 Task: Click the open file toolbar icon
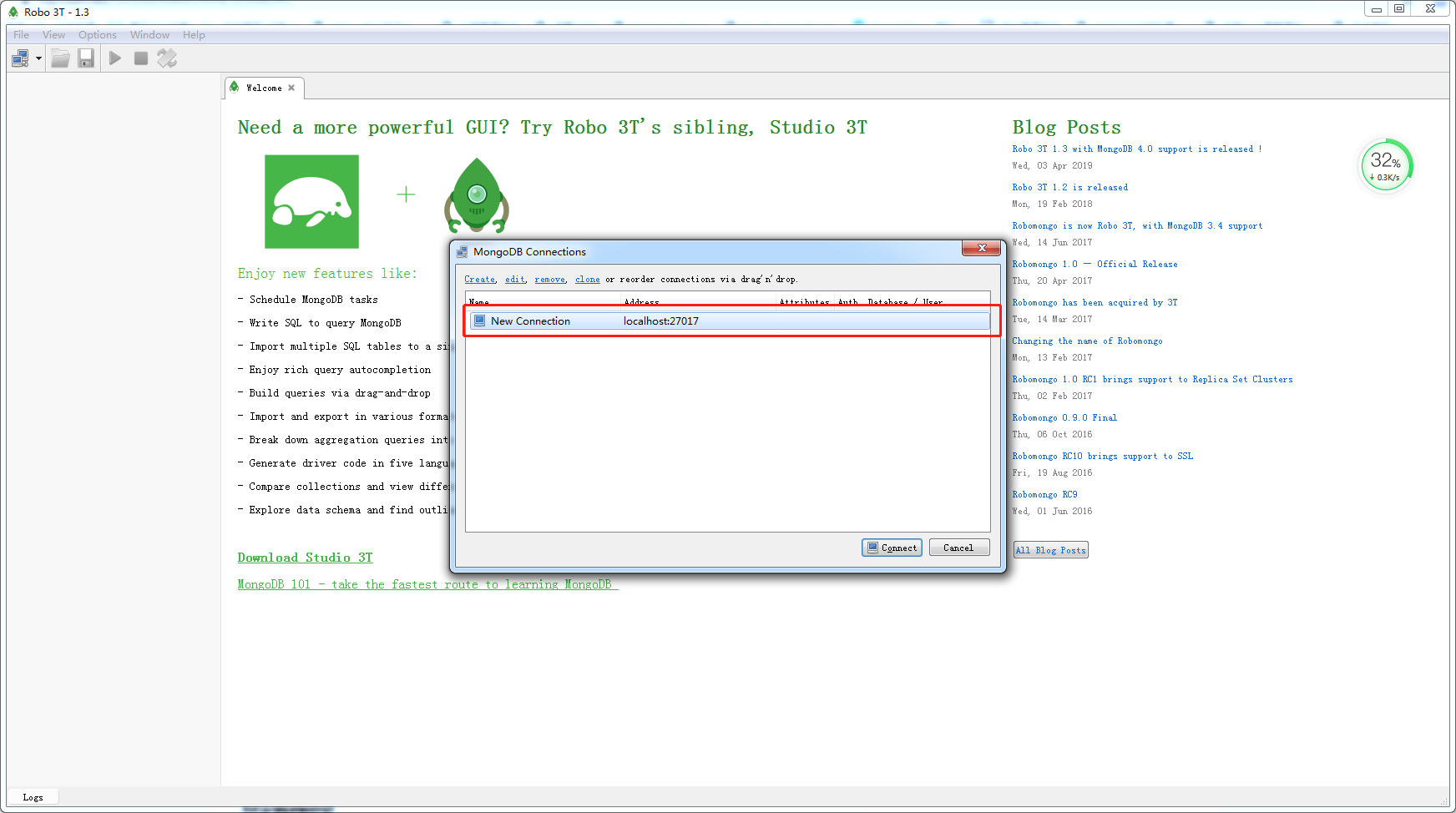(x=59, y=58)
